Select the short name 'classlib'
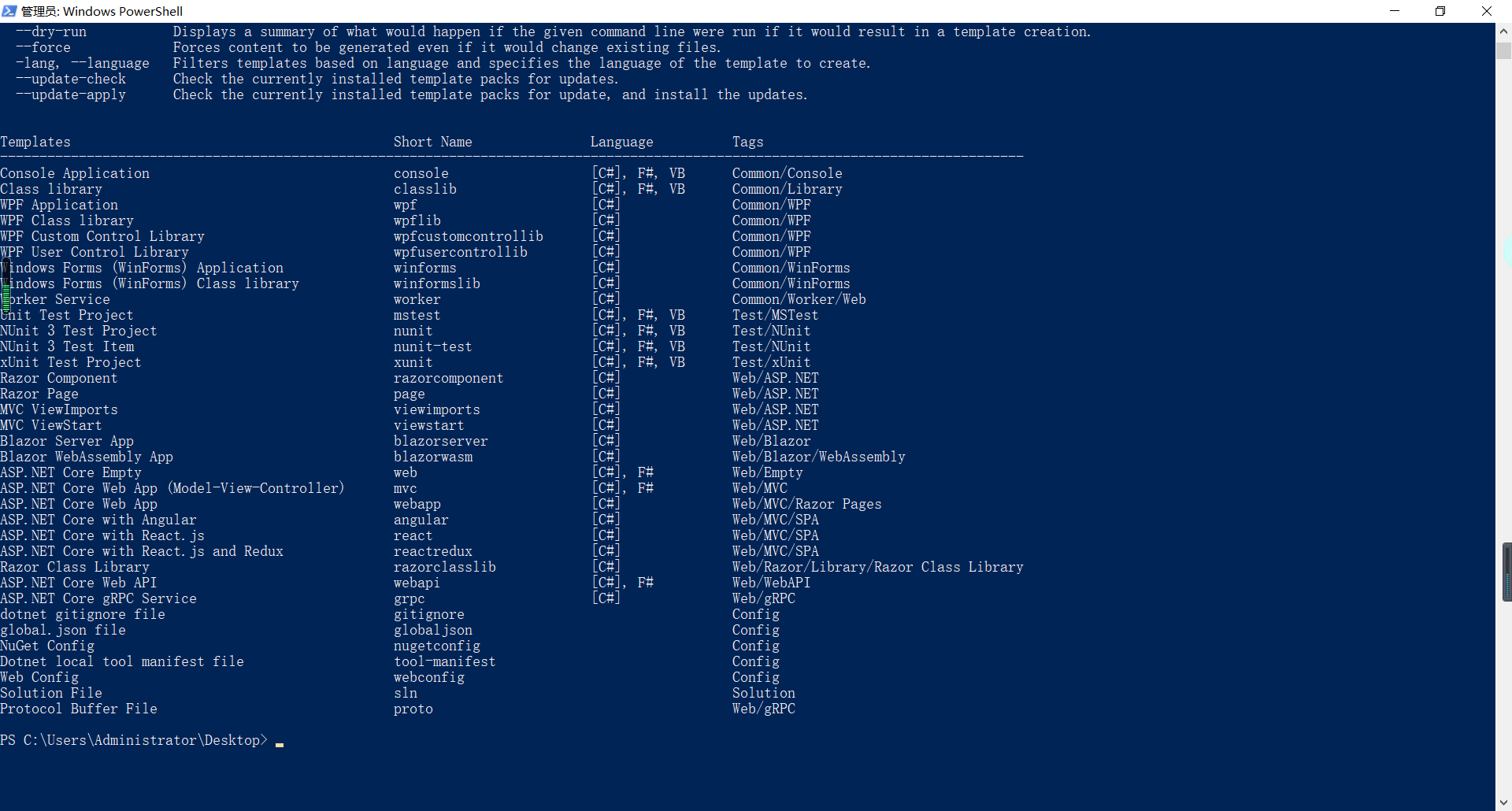Viewport: 1512px width, 811px height. [425, 189]
